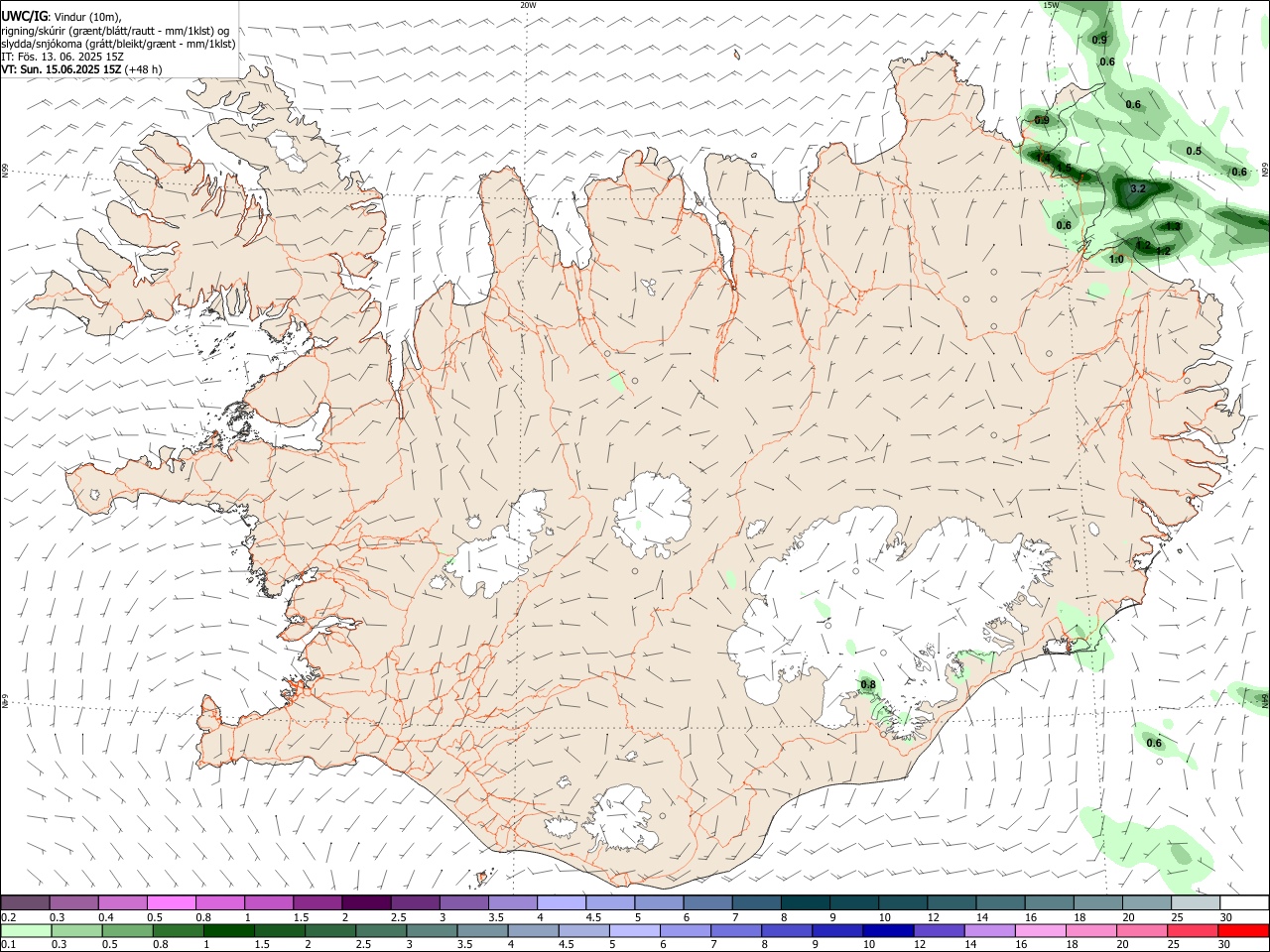Click the bright pink 0.5 swatch, upper scale
The image size is (1270, 952).
tap(172, 902)
